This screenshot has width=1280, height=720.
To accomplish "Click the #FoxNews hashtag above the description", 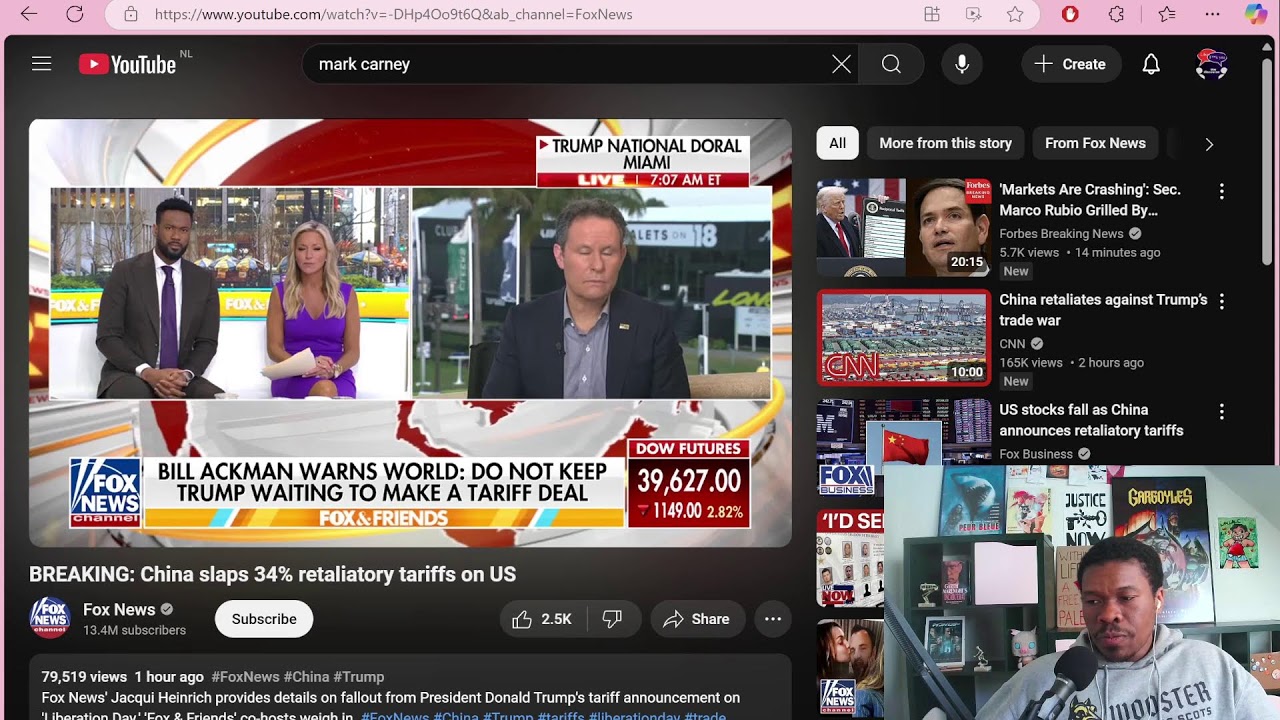I will (245, 677).
